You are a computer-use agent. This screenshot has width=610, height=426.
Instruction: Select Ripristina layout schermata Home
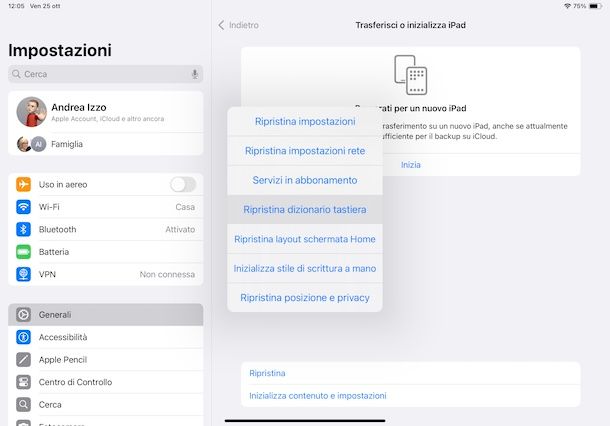(x=305, y=239)
